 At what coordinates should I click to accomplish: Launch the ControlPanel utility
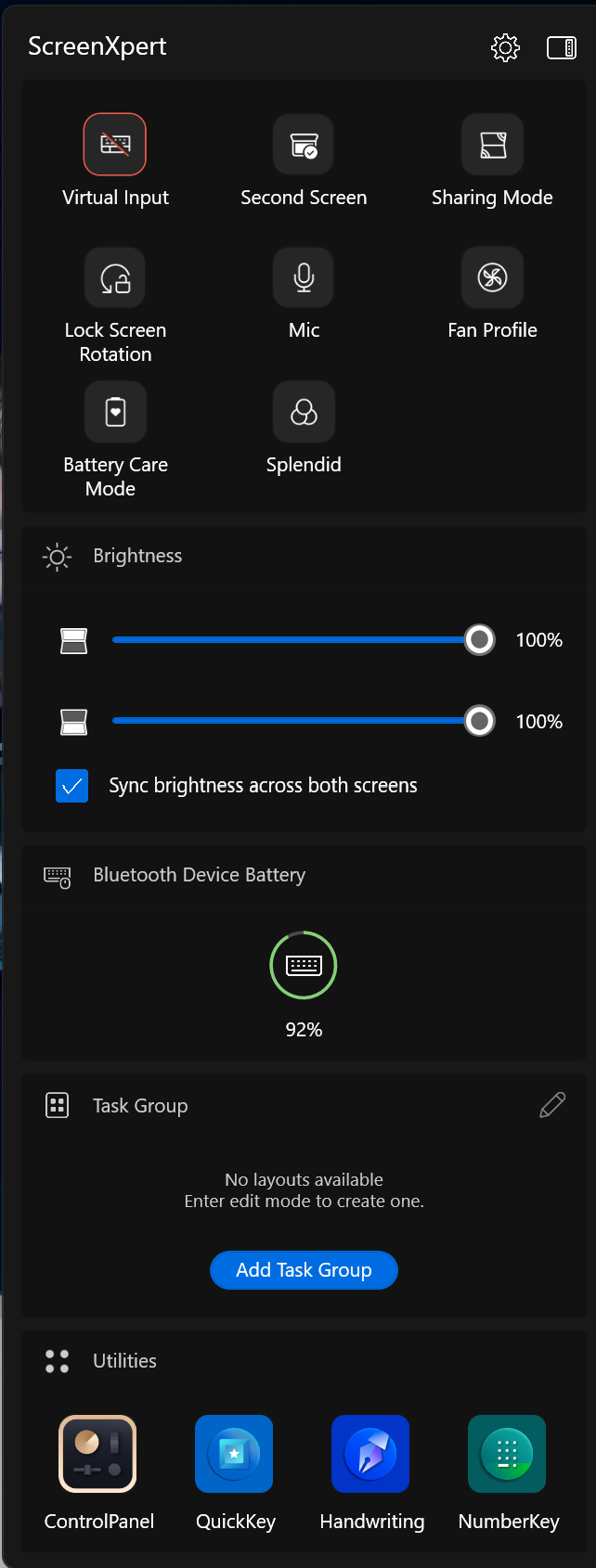(97, 1454)
